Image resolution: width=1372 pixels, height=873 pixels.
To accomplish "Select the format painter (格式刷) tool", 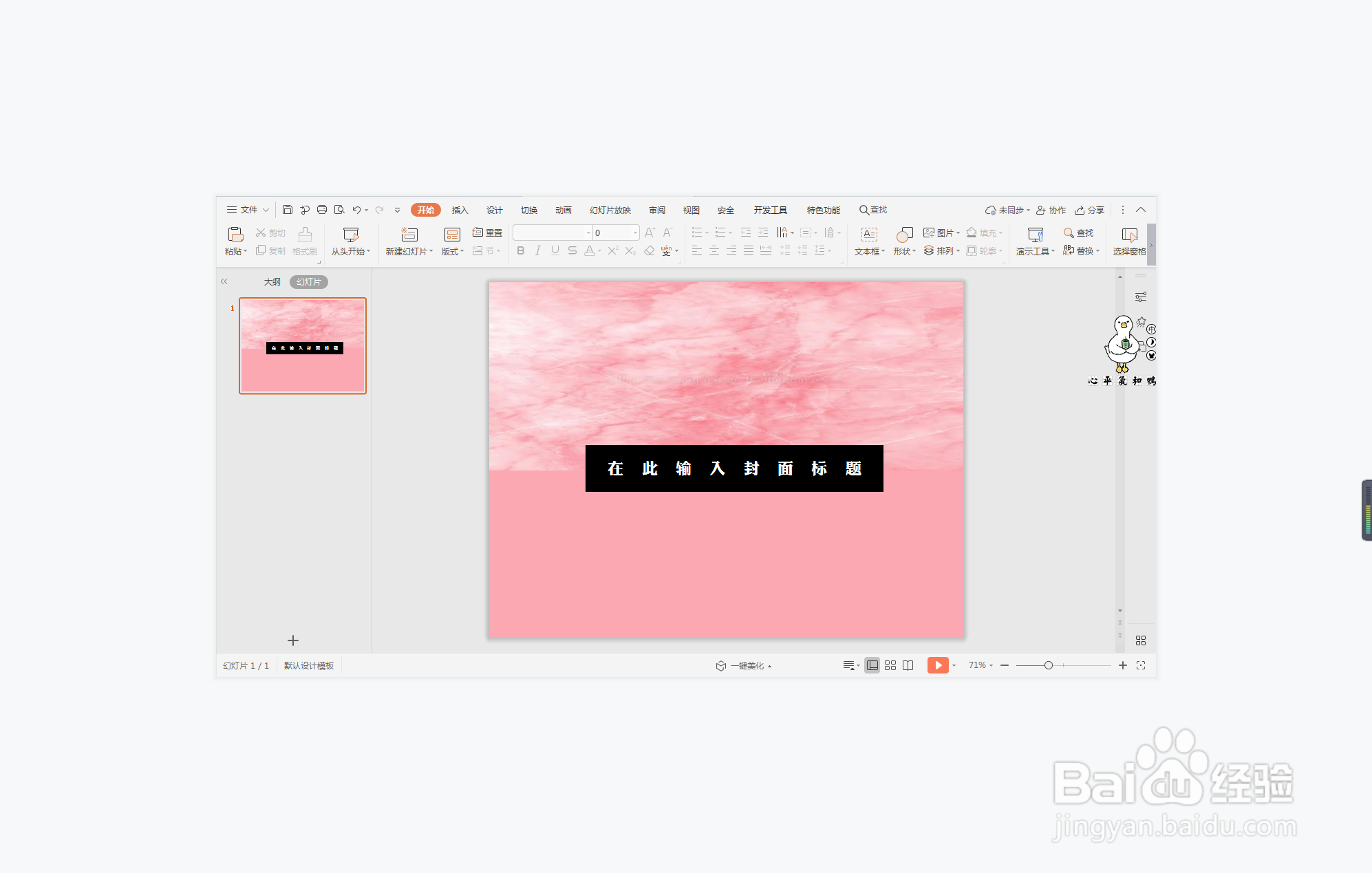I will pyautogui.click(x=305, y=241).
